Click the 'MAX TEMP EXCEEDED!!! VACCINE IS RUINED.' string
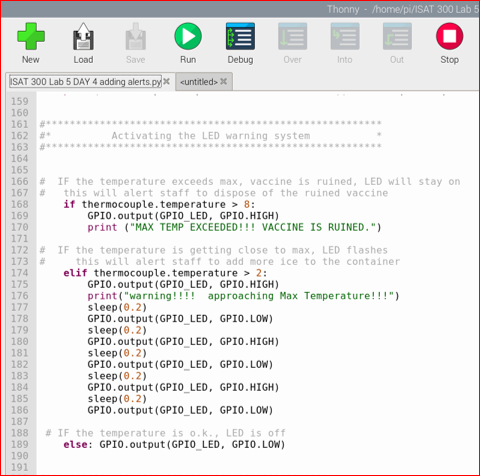480x476 pixels. point(252,227)
